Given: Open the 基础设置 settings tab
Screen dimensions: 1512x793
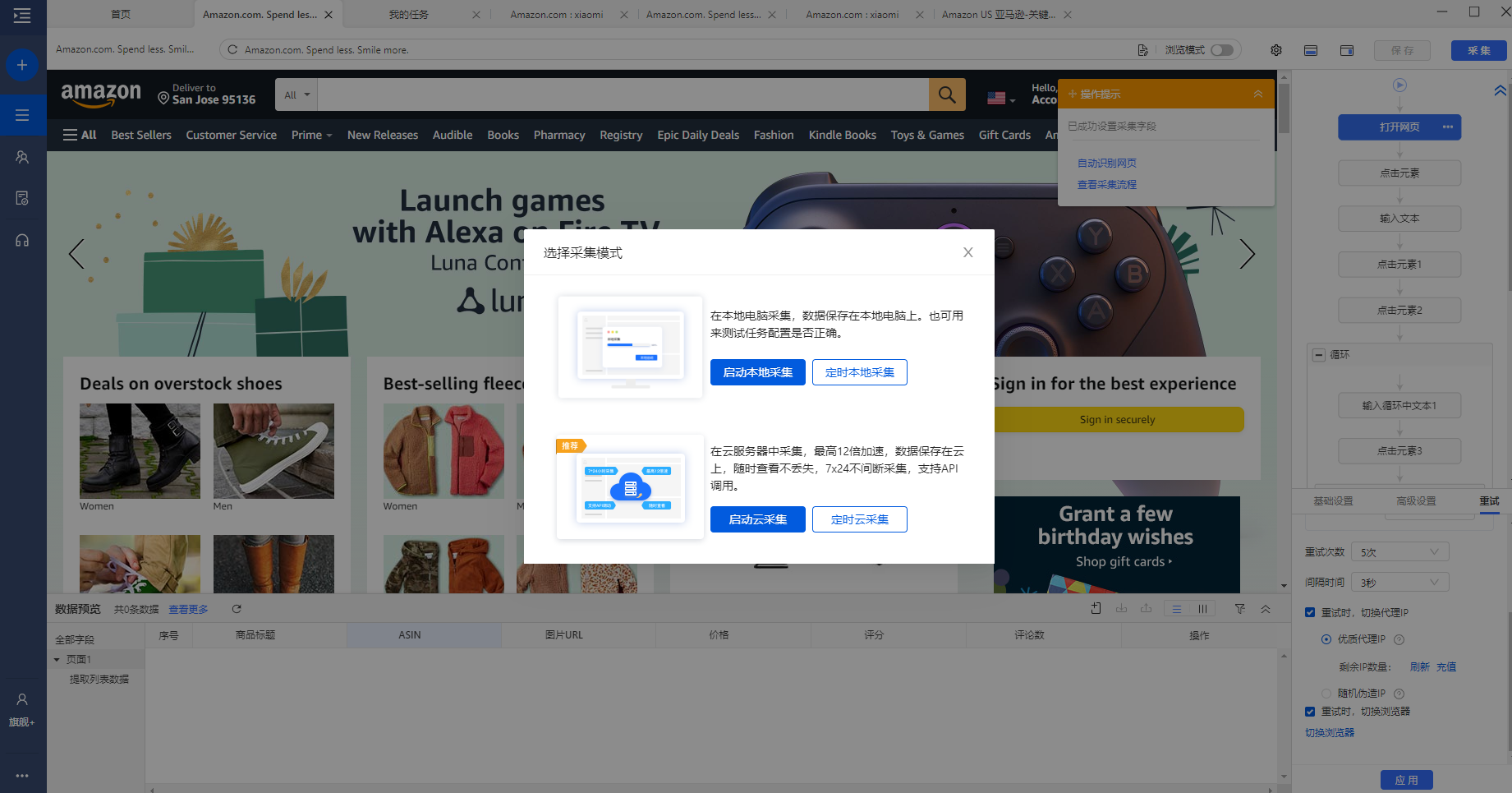Looking at the screenshot, I should 1333,501.
